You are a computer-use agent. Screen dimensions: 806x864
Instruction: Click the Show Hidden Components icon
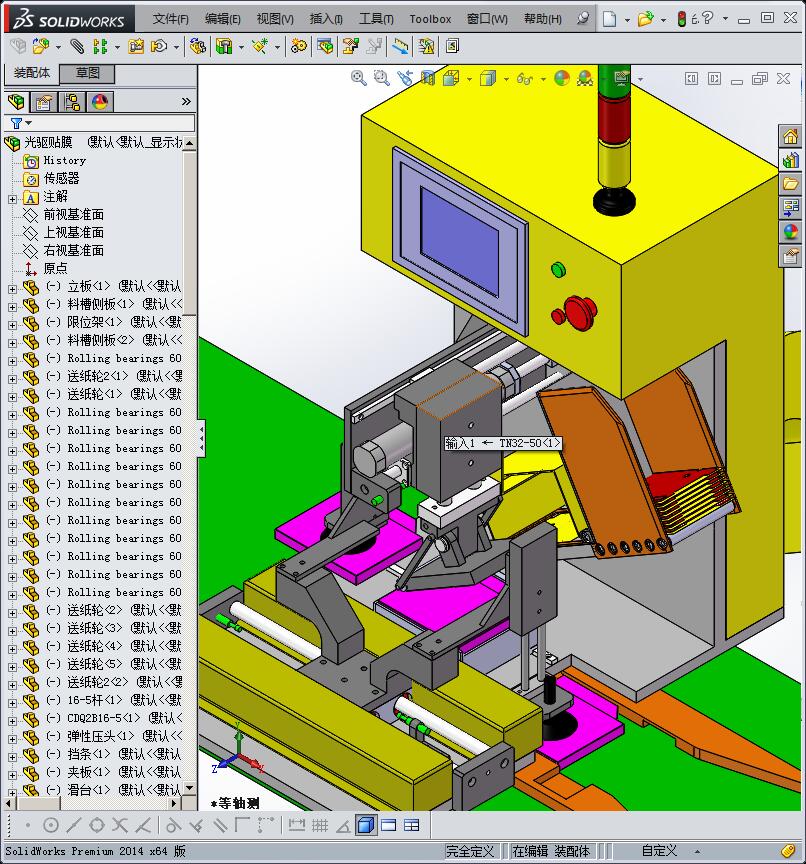[197, 46]
